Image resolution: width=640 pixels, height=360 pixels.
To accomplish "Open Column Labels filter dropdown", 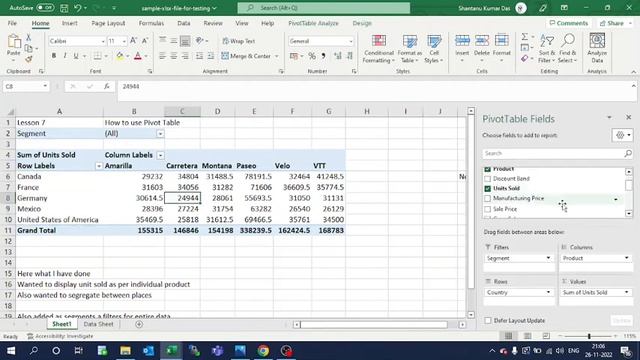I will coord(160,155).
